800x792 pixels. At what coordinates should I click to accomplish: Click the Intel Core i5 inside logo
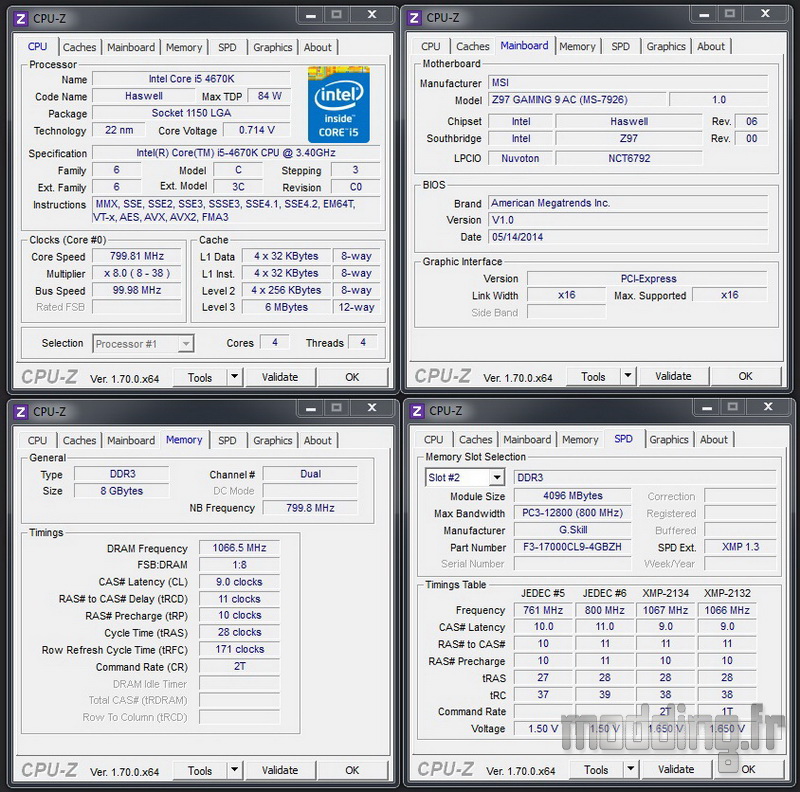pos(338,105)
